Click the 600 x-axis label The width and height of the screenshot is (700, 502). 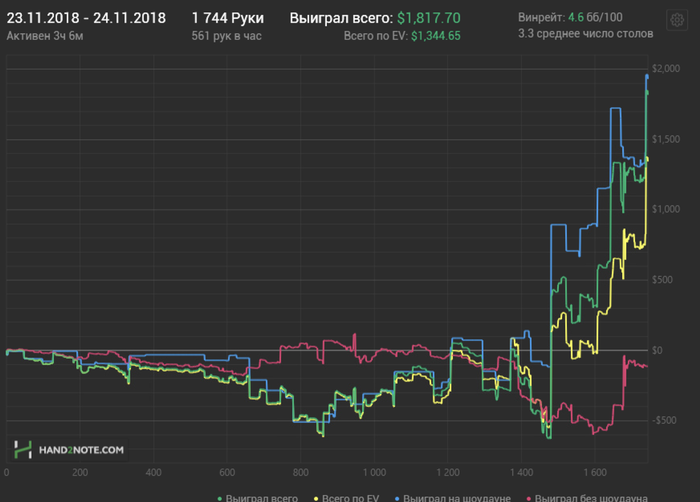(227, 473)
